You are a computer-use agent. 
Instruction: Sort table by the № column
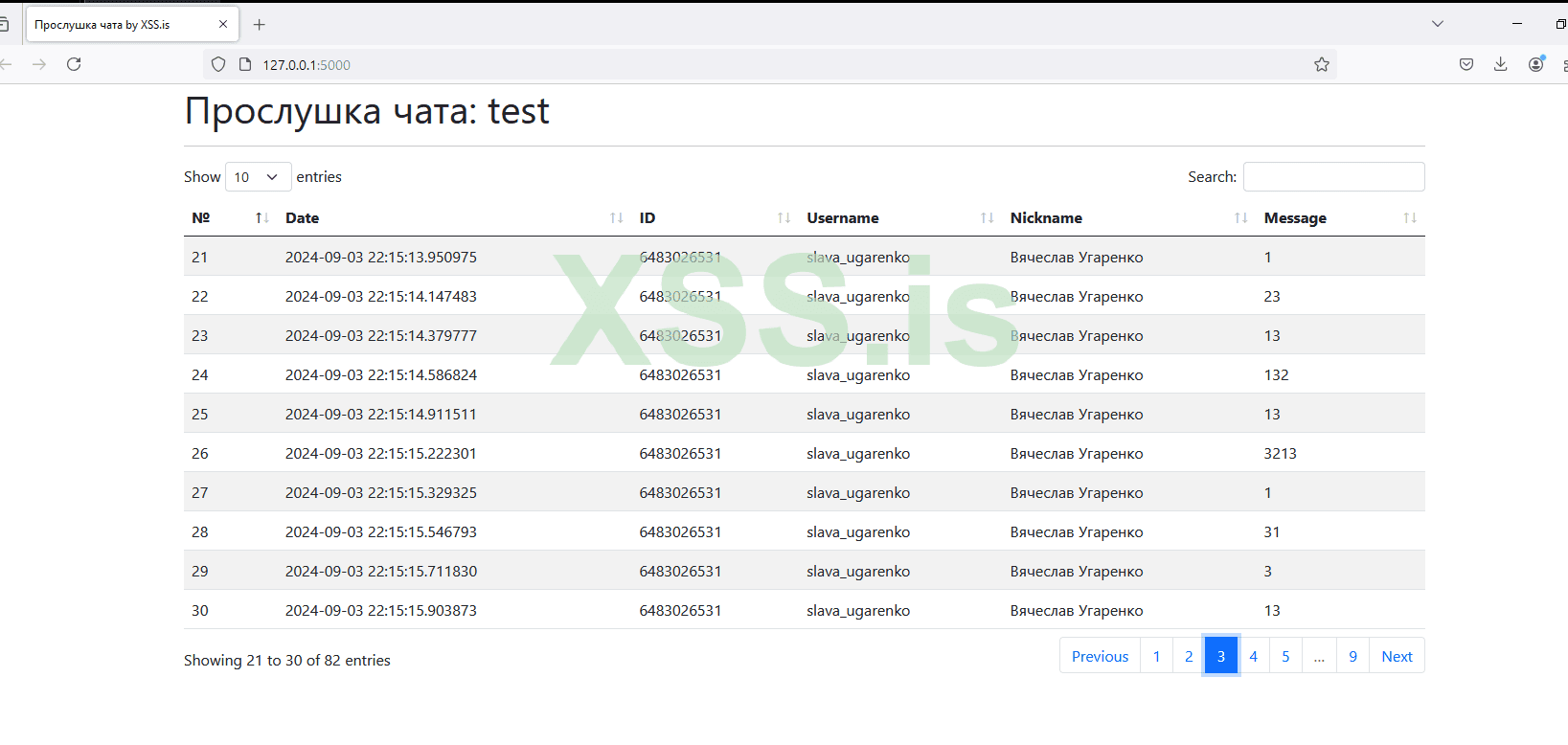(230, 218)
